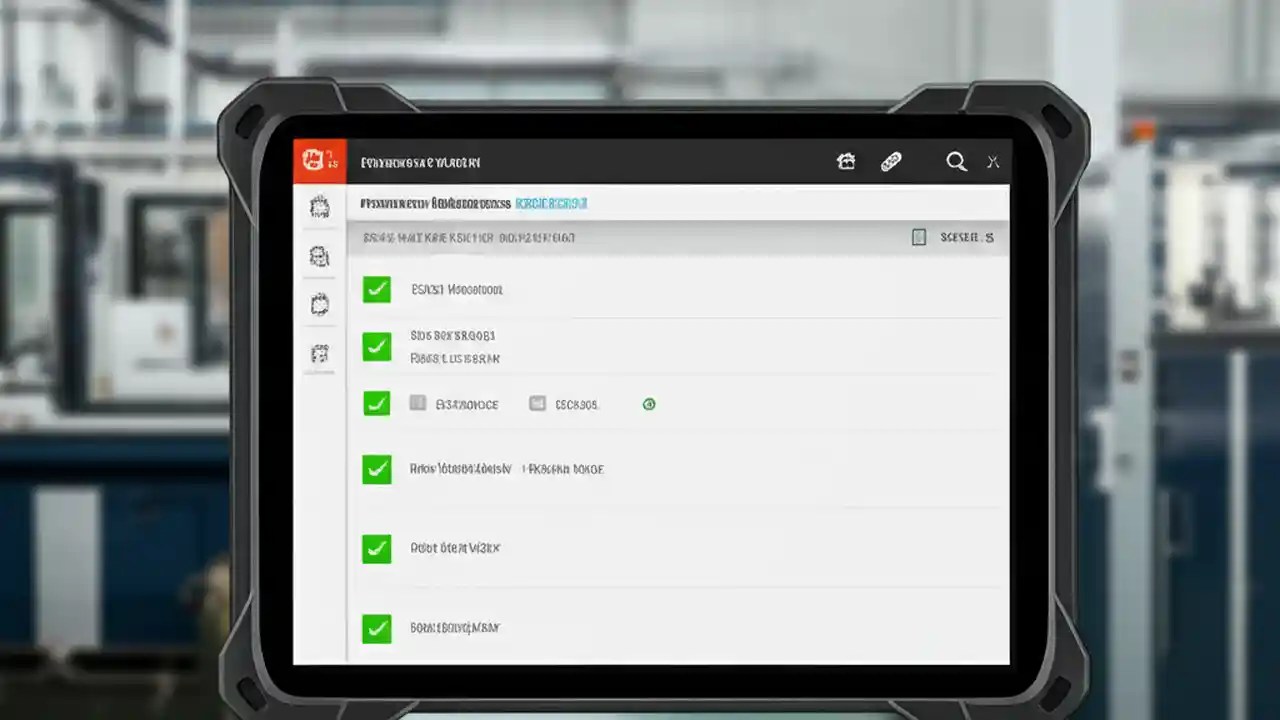This screenshot has width=1280, height=720.
Task: Click the bottom sidebar report icon
Action: coord(320,352)
